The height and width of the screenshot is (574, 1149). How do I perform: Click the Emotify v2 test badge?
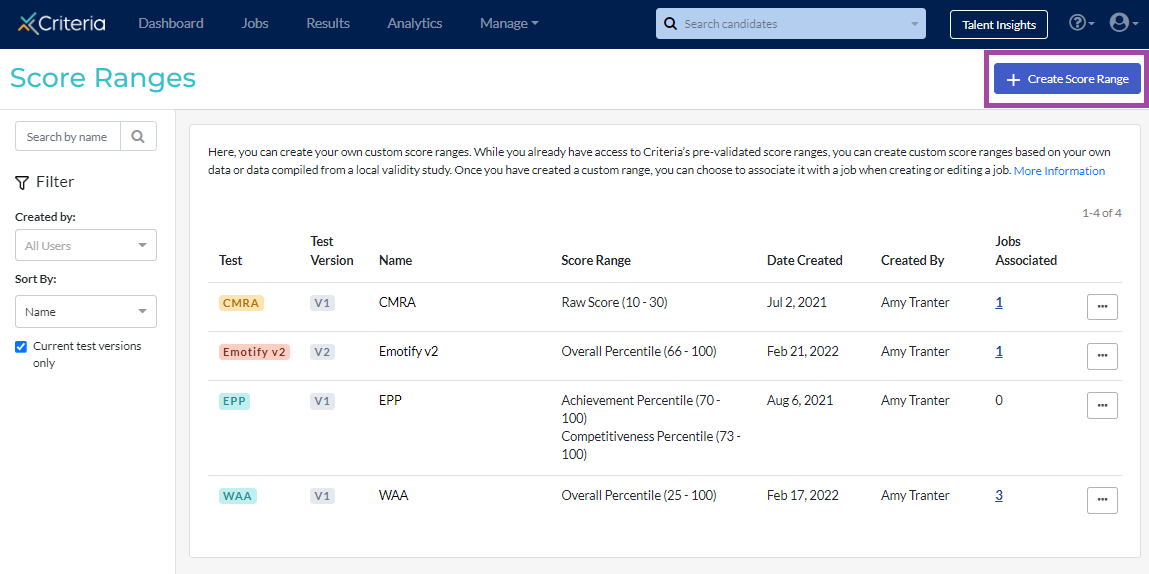[x=254, y=352]
